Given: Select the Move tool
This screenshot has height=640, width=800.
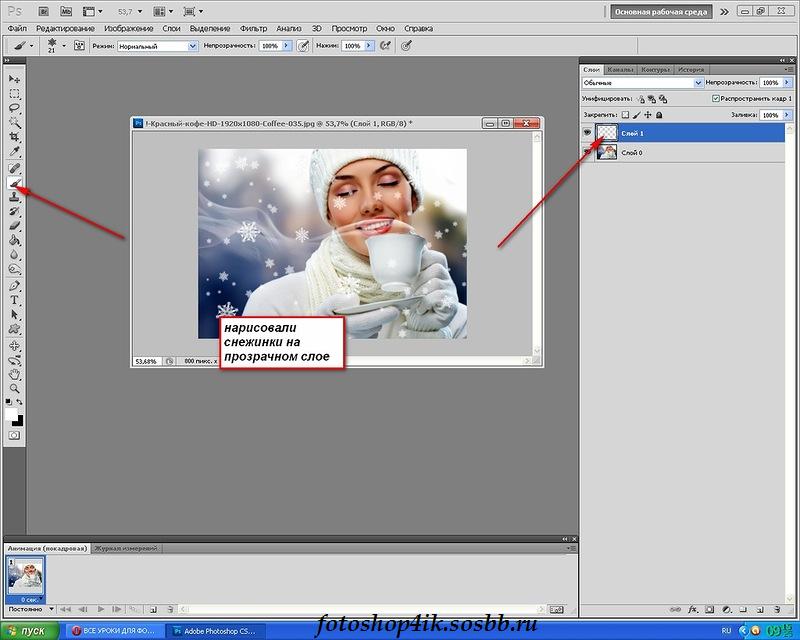Looking at the screenshot, I should pos(15,78).
